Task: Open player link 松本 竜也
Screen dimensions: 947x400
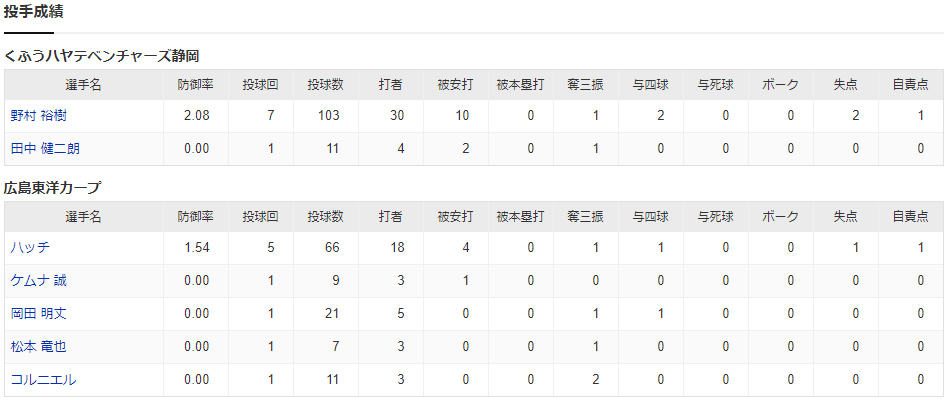Action: (x=38, y=347)
